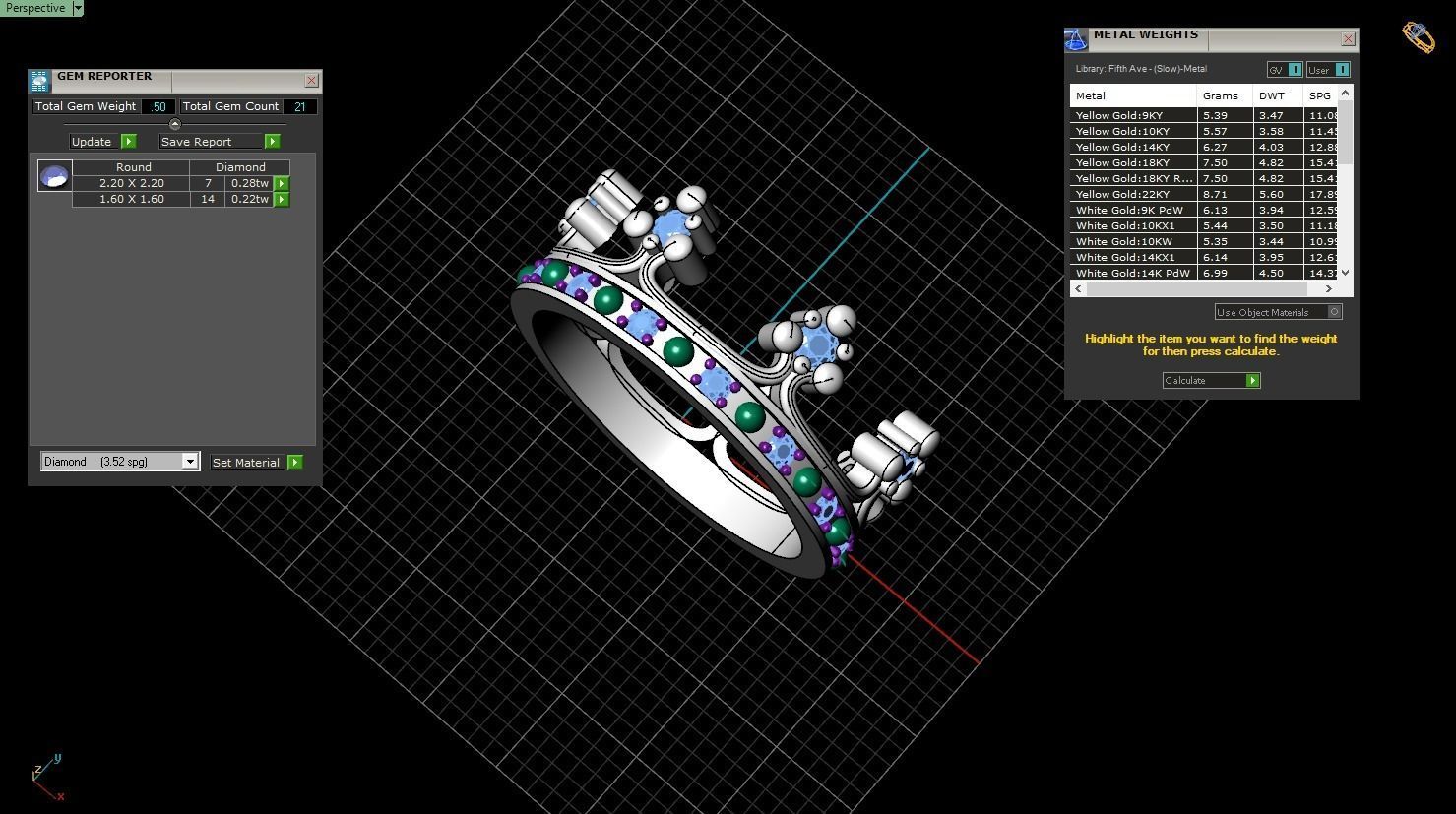This screenshot has width=1456, height=814.
Task: Click the Grams column header
Action: 1225,96
